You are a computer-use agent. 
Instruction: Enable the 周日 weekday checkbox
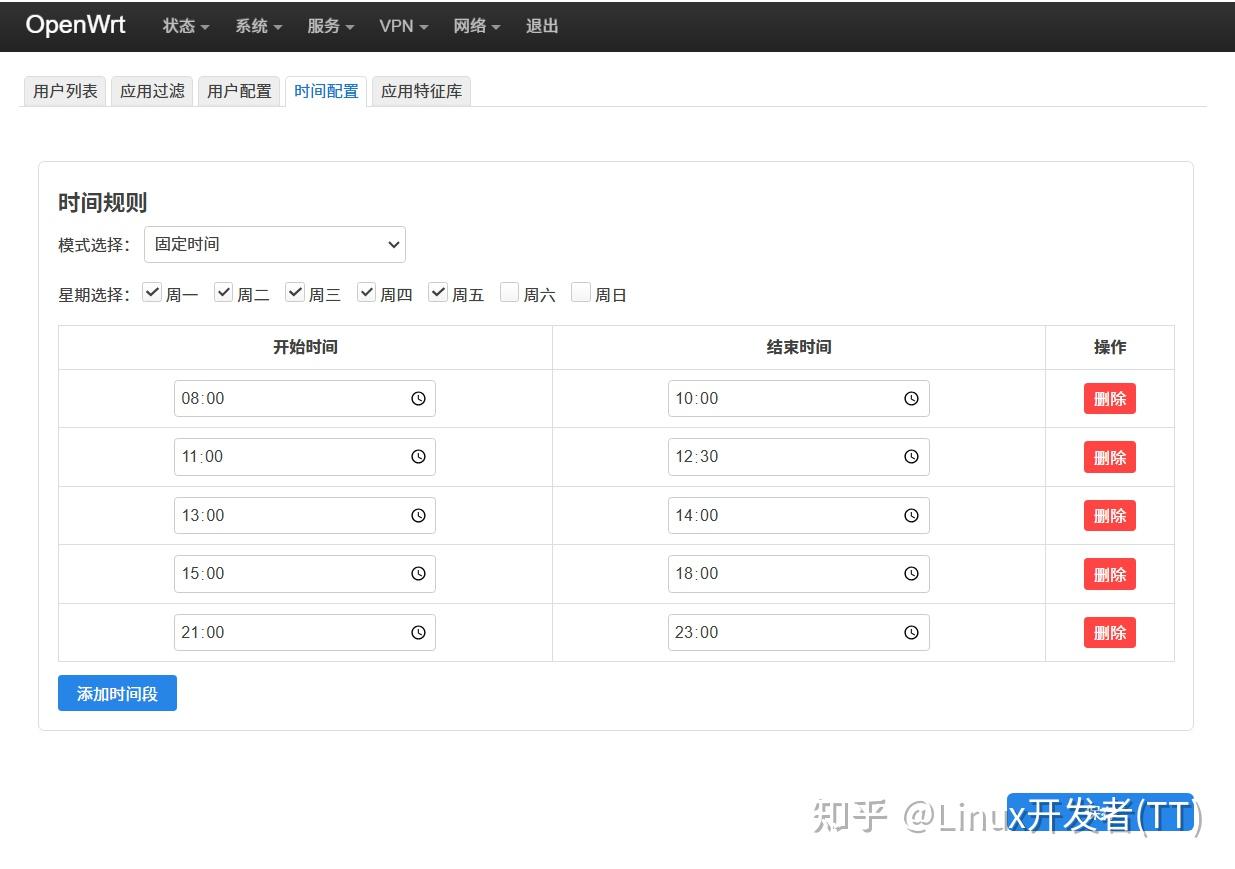(x=581, y=292)
